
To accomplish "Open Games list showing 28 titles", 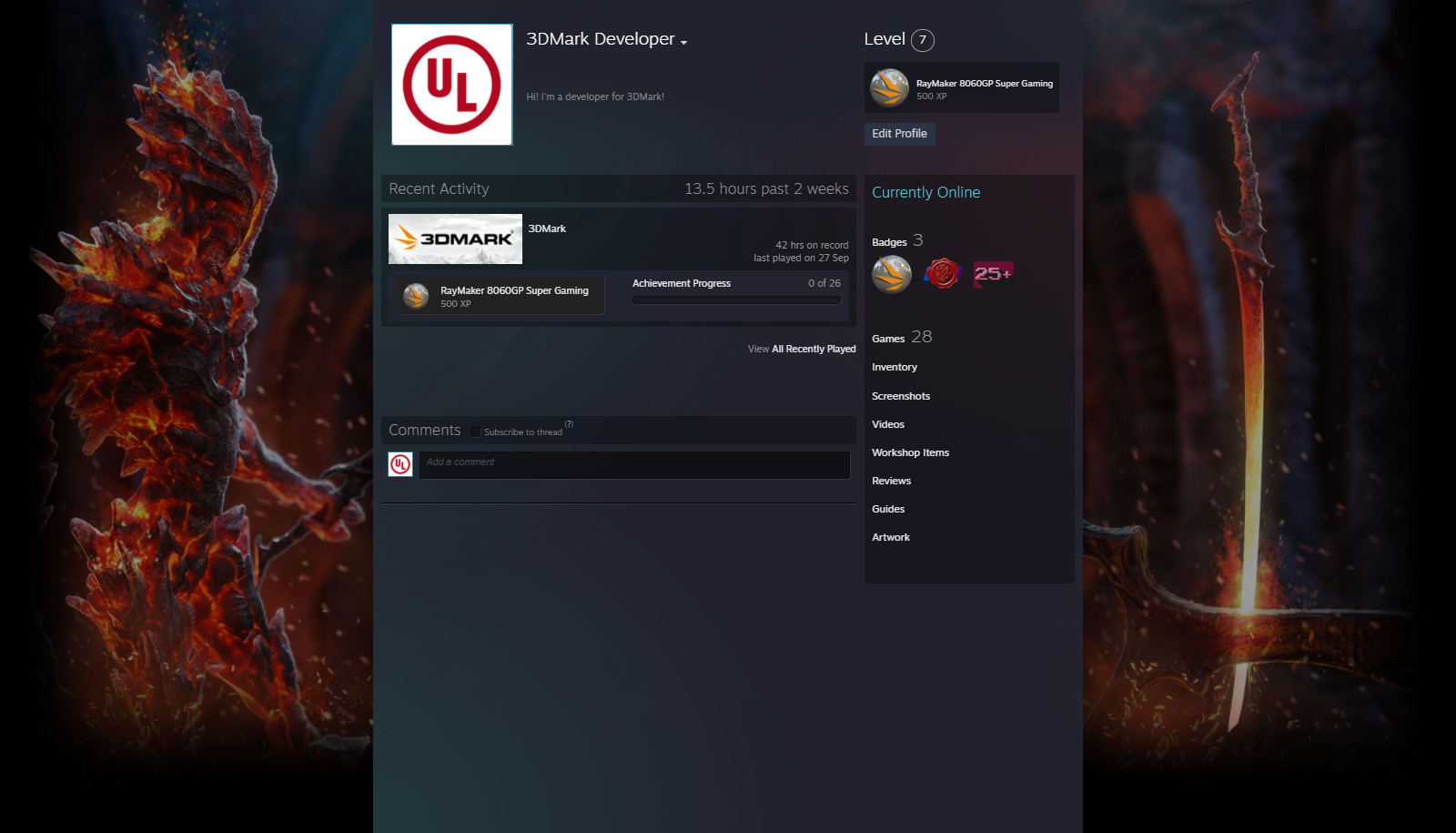I will [x=887, y=338].
